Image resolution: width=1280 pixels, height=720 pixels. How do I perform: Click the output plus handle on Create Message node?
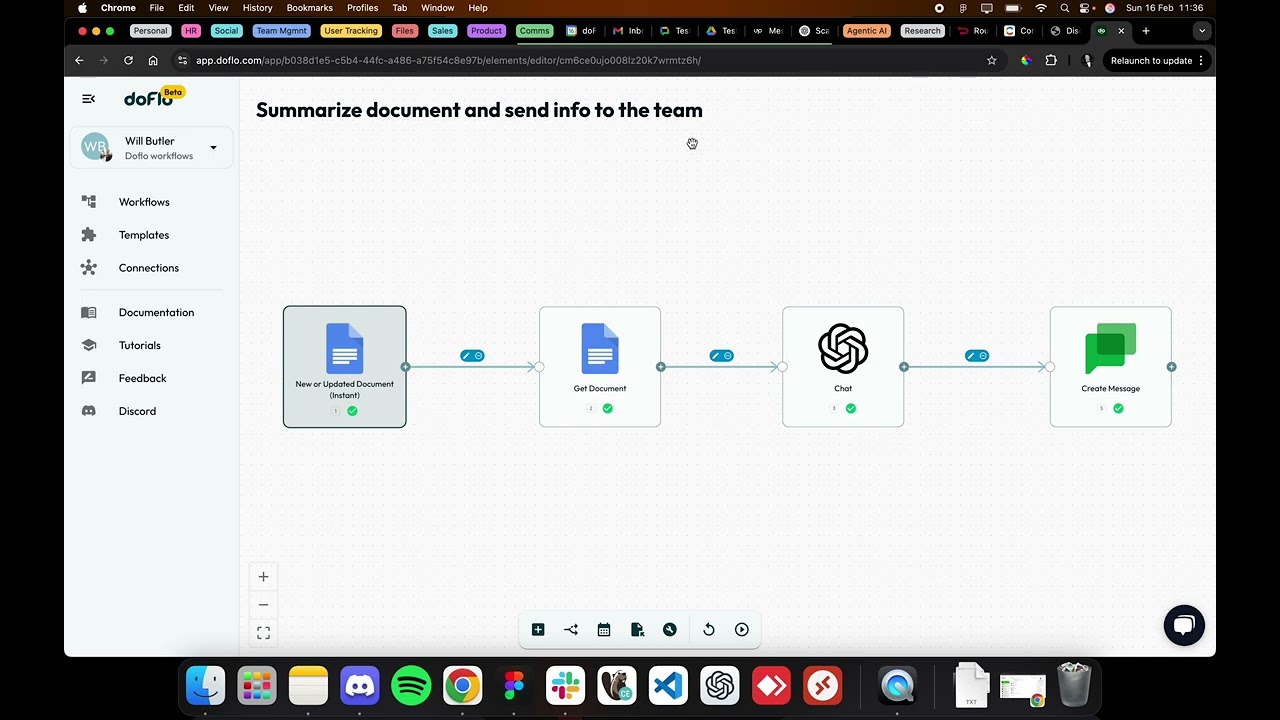[x=1171, y=367]
